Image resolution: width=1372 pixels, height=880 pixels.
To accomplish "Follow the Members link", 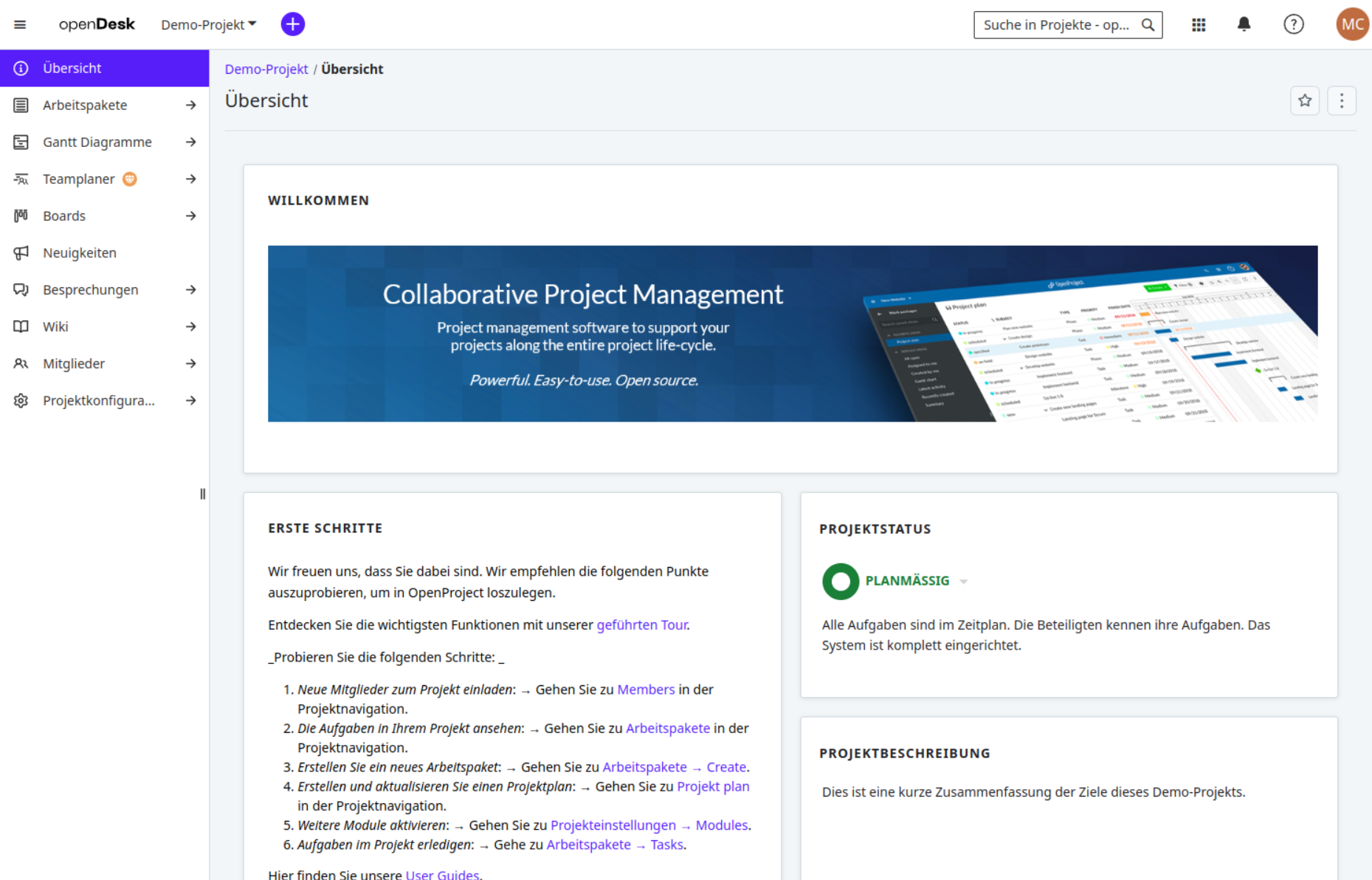I will 646,690.
